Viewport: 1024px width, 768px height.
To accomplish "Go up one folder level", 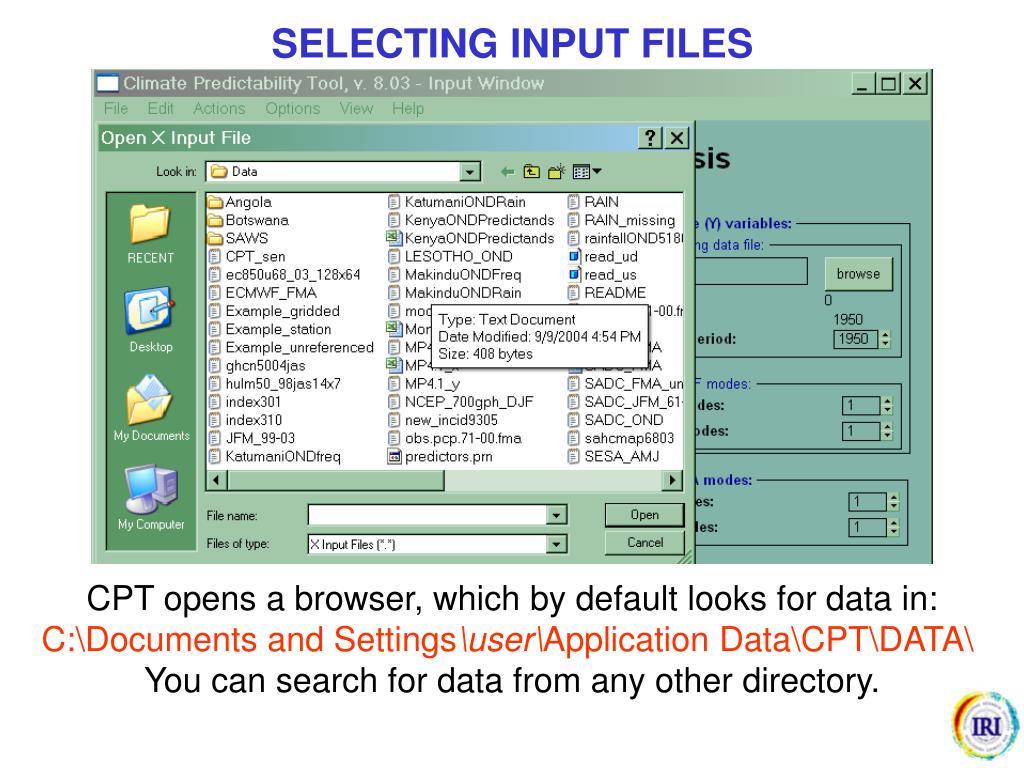I will coord(532,172).
